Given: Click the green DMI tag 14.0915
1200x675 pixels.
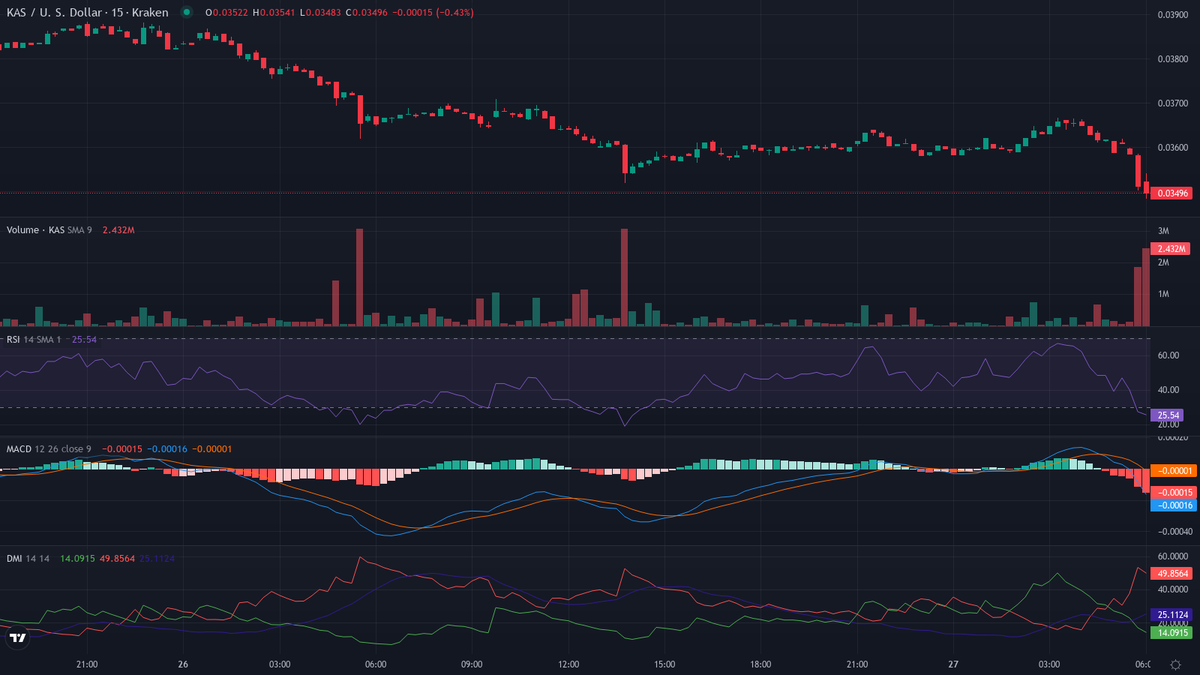Looking at the screenshot, I should click(1171, 633).
